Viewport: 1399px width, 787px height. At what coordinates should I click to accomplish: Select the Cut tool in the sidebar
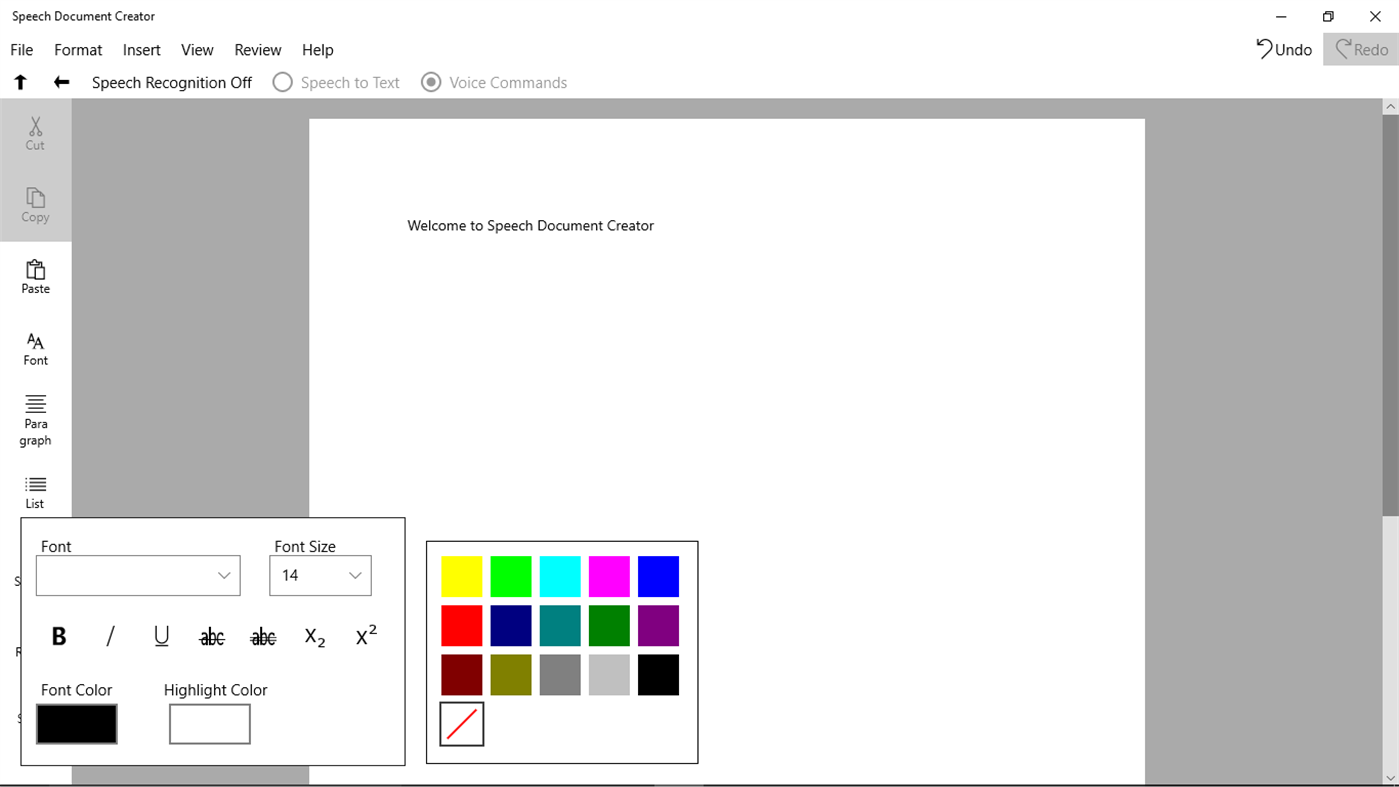[35, 135]
